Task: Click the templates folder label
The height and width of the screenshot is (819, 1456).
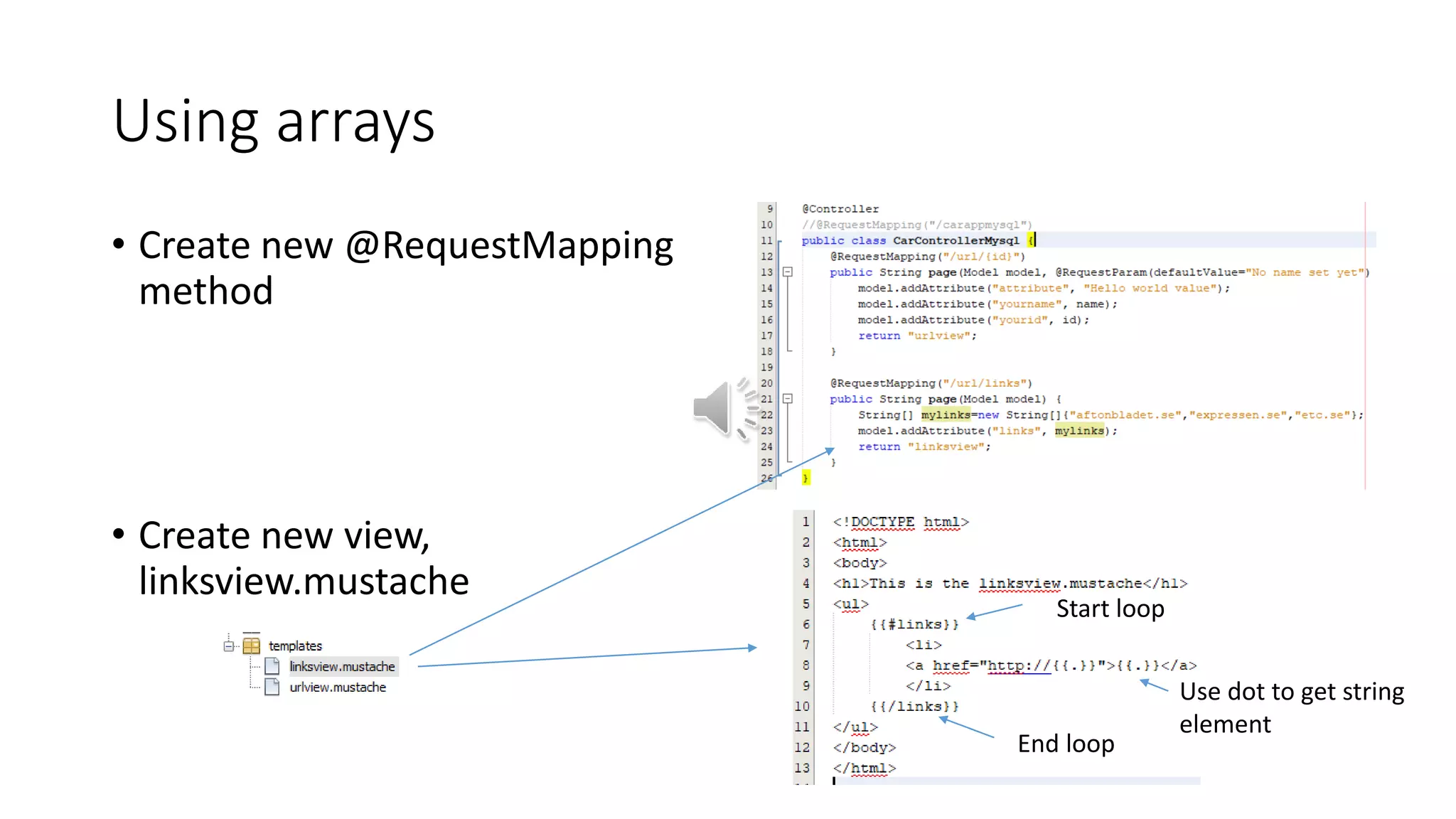Action: click(x=295, y=646)
